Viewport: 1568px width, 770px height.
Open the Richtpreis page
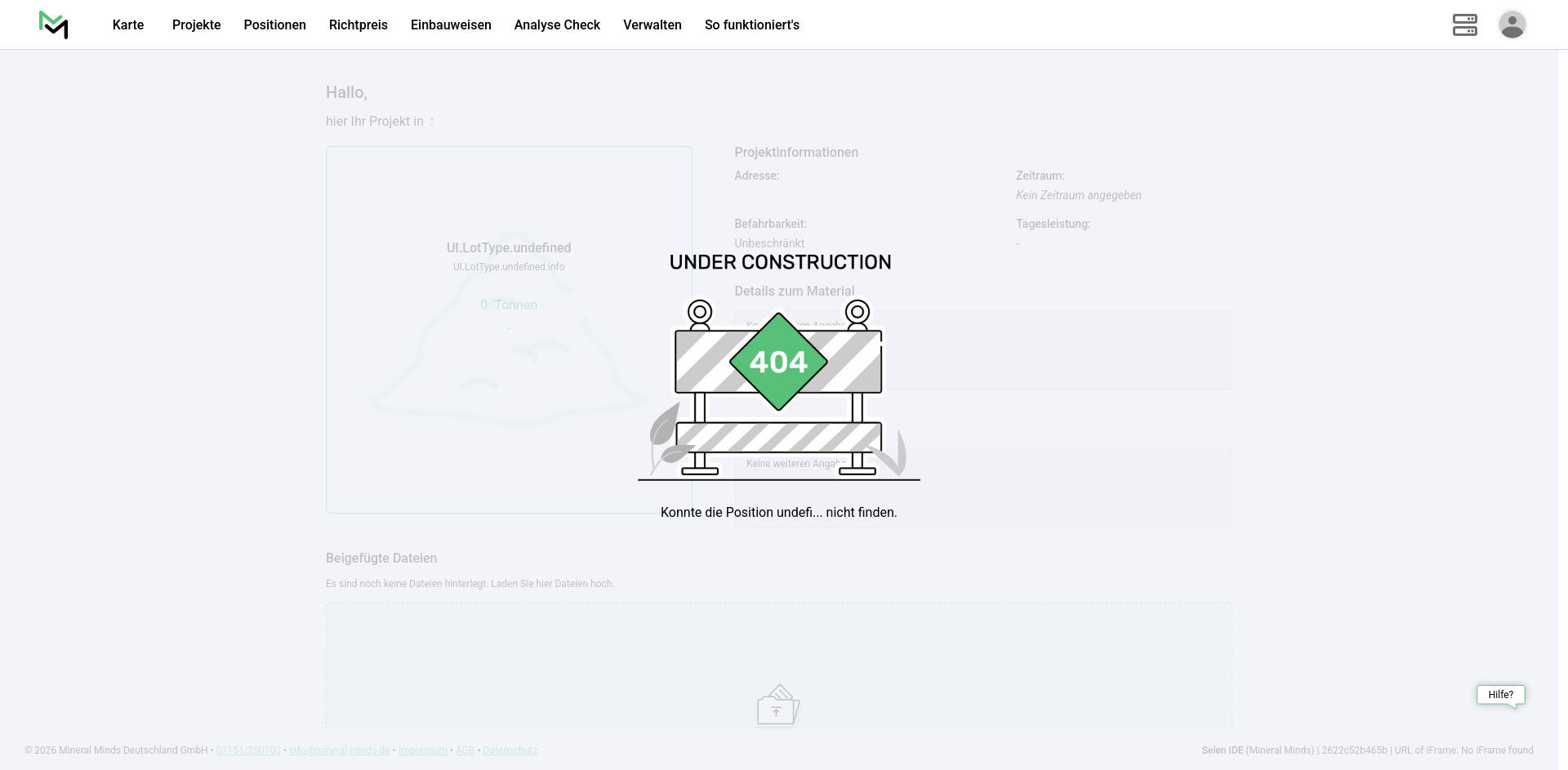click(358, 24)
